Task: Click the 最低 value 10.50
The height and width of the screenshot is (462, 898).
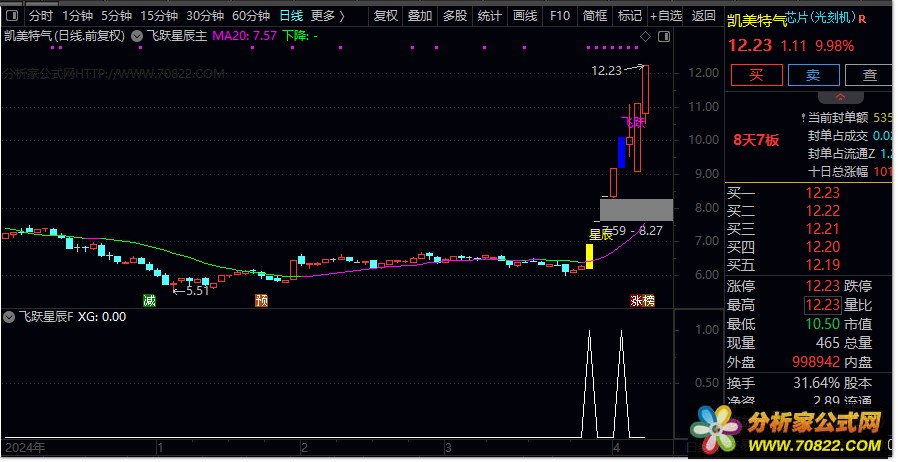Action: point(822,324)
